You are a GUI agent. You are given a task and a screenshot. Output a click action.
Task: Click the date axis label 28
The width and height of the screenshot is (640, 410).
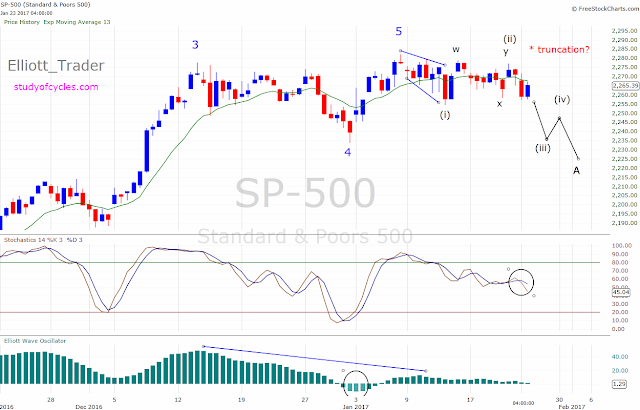51,400
